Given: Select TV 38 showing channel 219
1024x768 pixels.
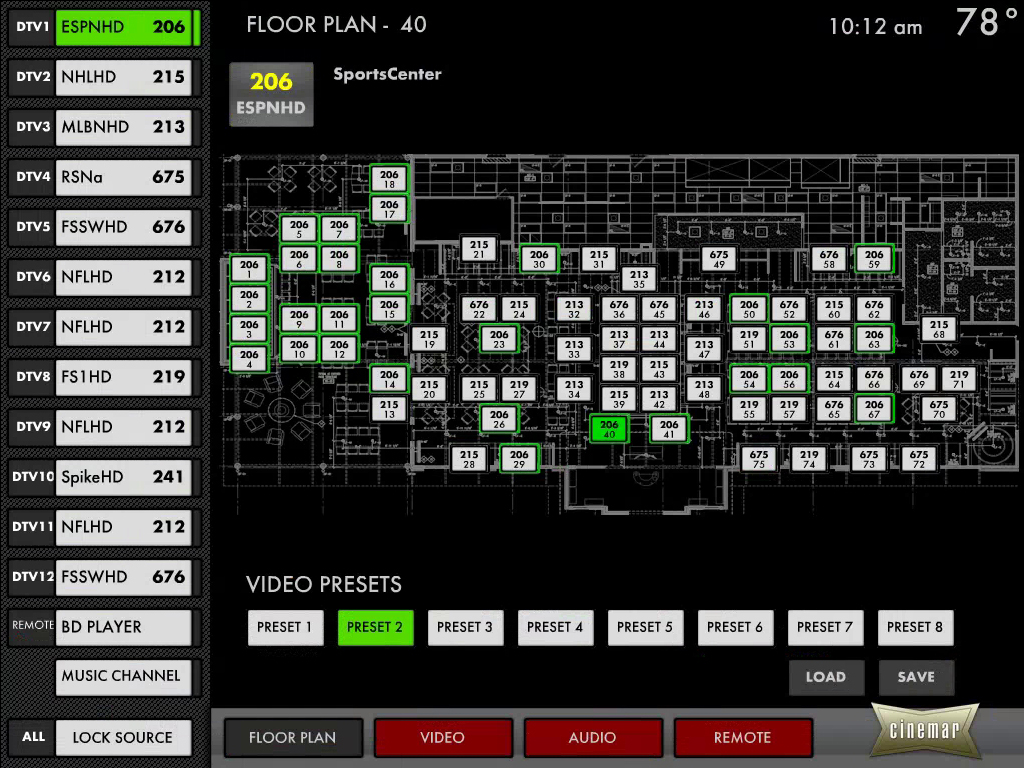Looking at the screenshot, I should tap(619, 369).
